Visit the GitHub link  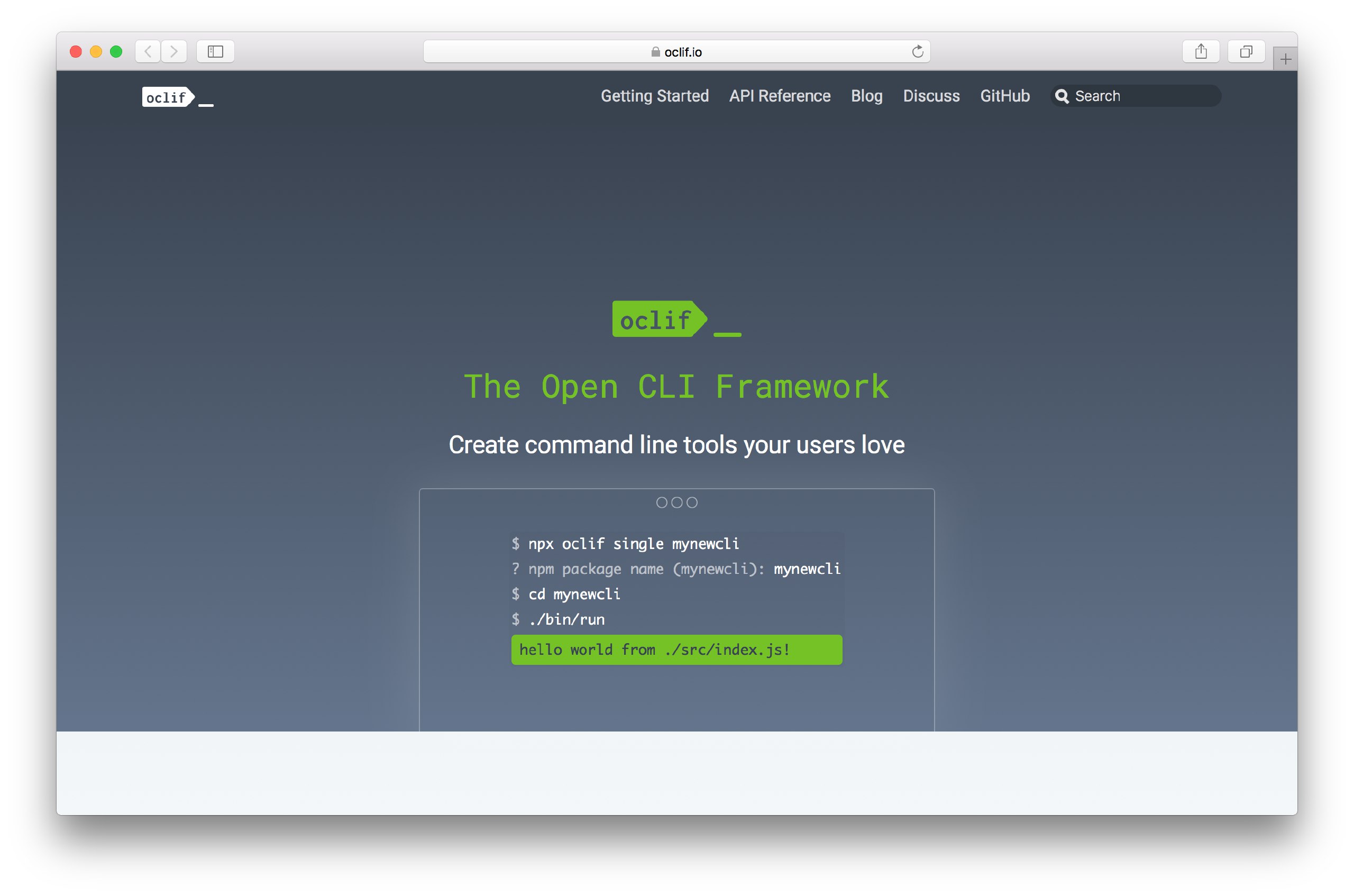(x=1005, y=96)
